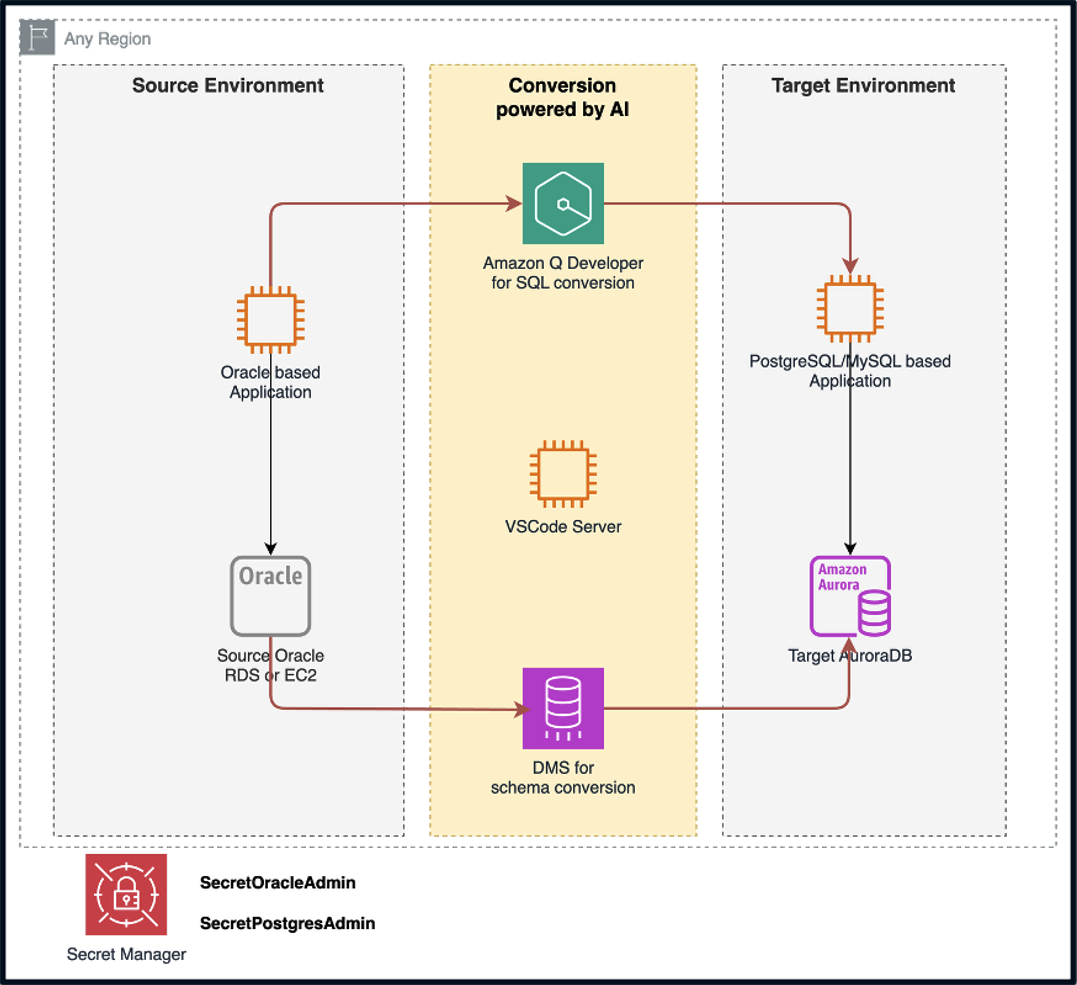
Task: Click the Conversion powered by AI heading
Action: pyautogui.click(x=562, y=97)
